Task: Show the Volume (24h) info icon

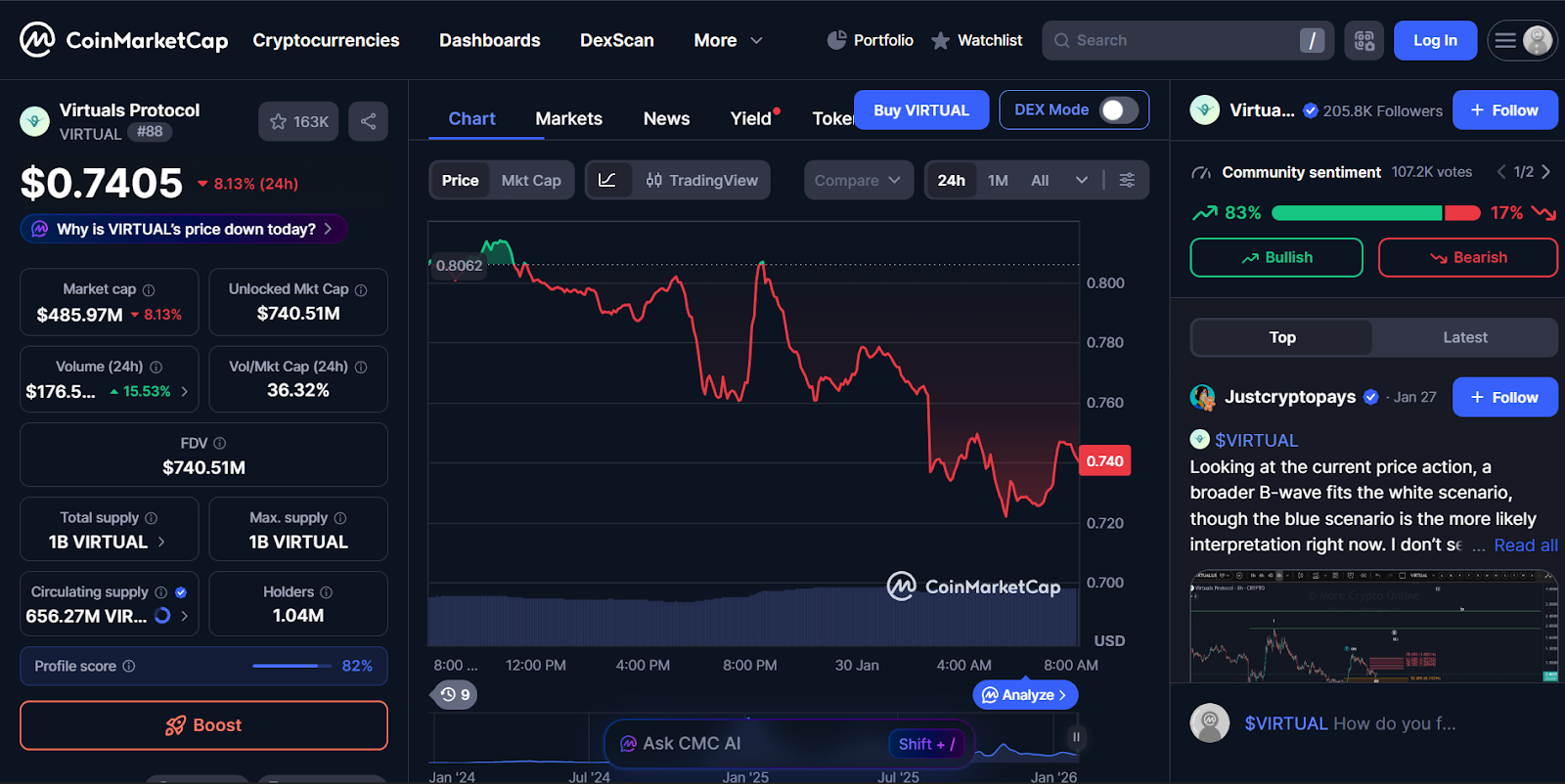Action: [x=156, y=368]
